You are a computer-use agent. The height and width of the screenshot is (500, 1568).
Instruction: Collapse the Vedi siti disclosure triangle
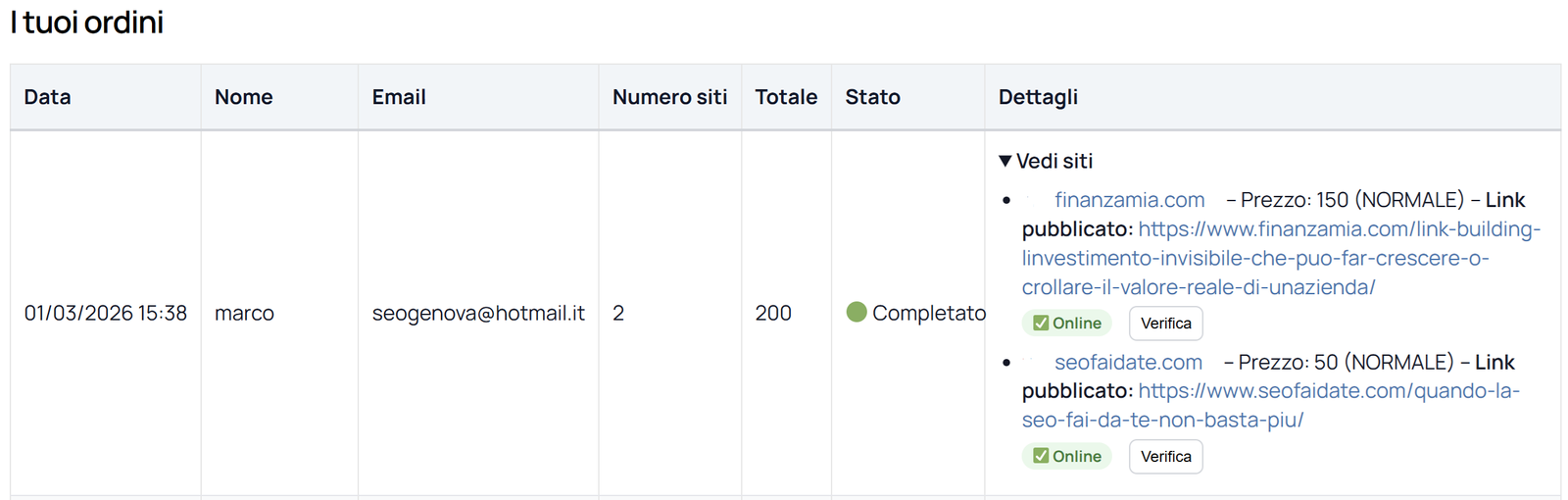pos(1005,161)
